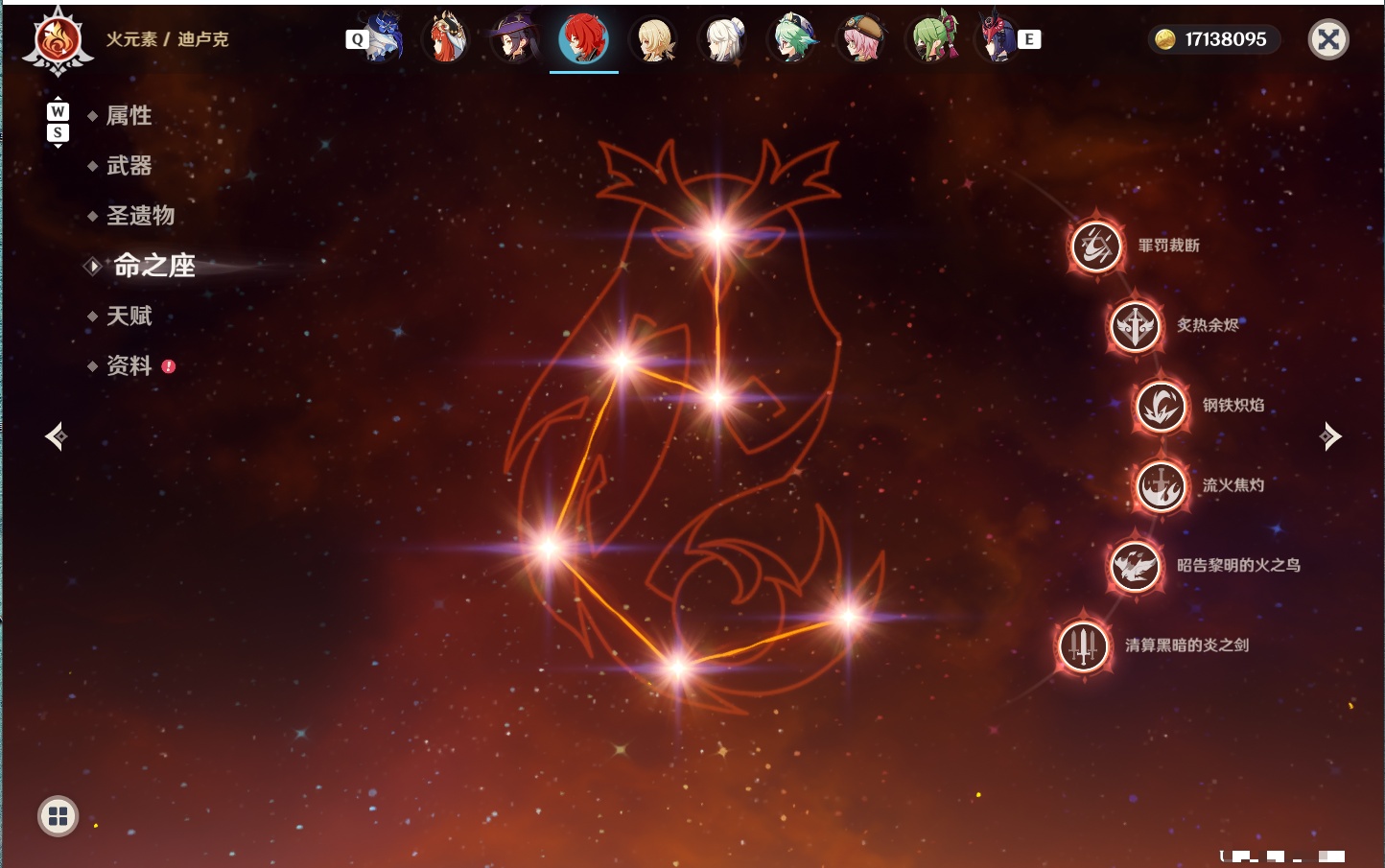Go to previous character with left arrow

[56, 436]
